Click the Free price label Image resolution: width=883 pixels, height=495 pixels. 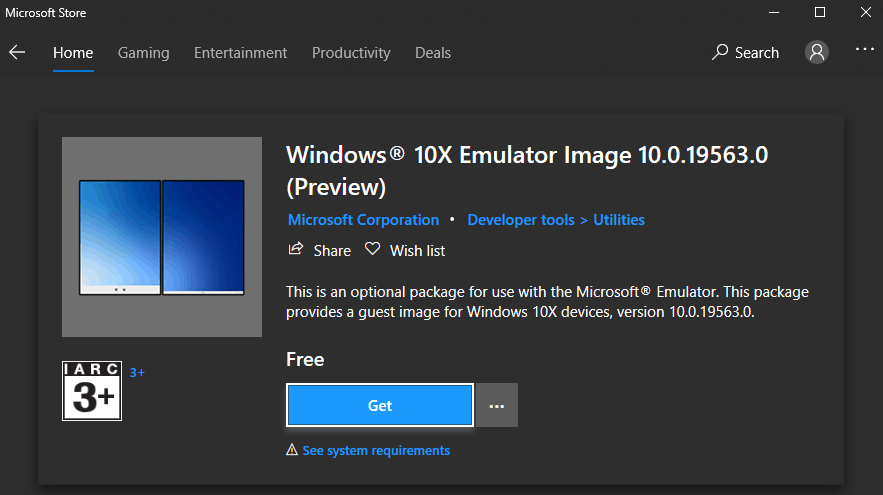click(305, 359)
